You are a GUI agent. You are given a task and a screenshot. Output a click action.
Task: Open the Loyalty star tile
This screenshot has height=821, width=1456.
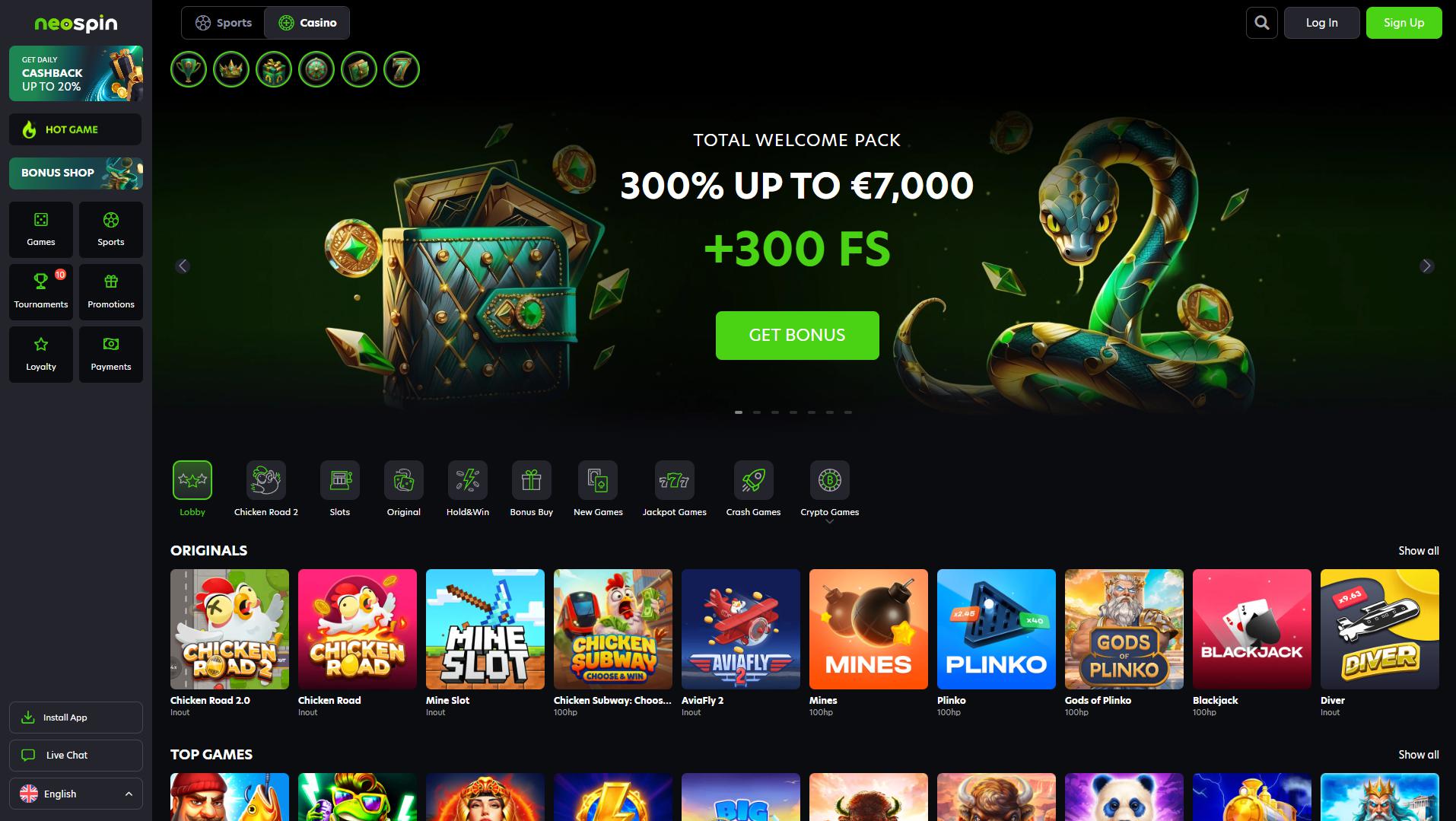pos(41,354)
